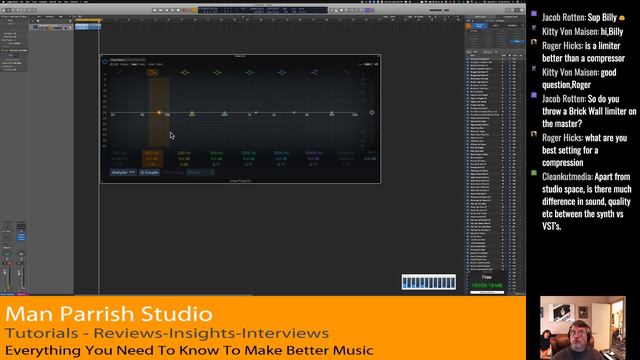Click the right channel strip volume fader

point(19,273)
